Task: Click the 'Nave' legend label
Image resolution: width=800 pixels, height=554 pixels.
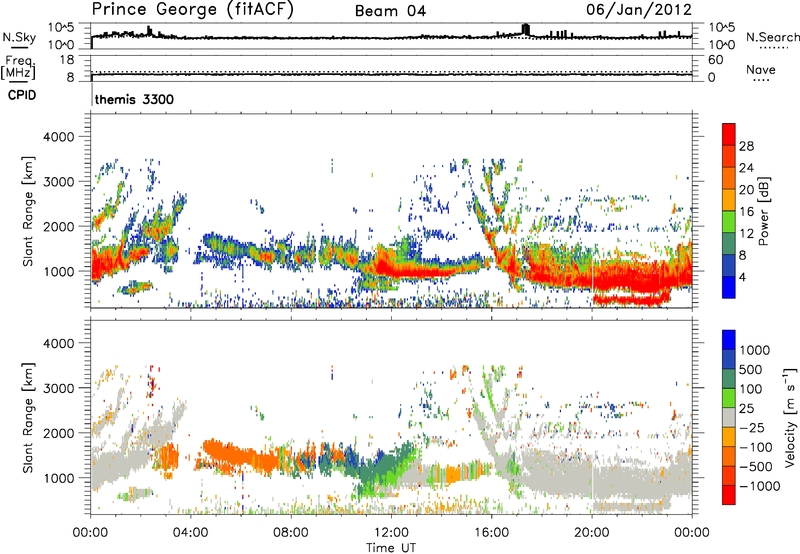Action: 761,70
